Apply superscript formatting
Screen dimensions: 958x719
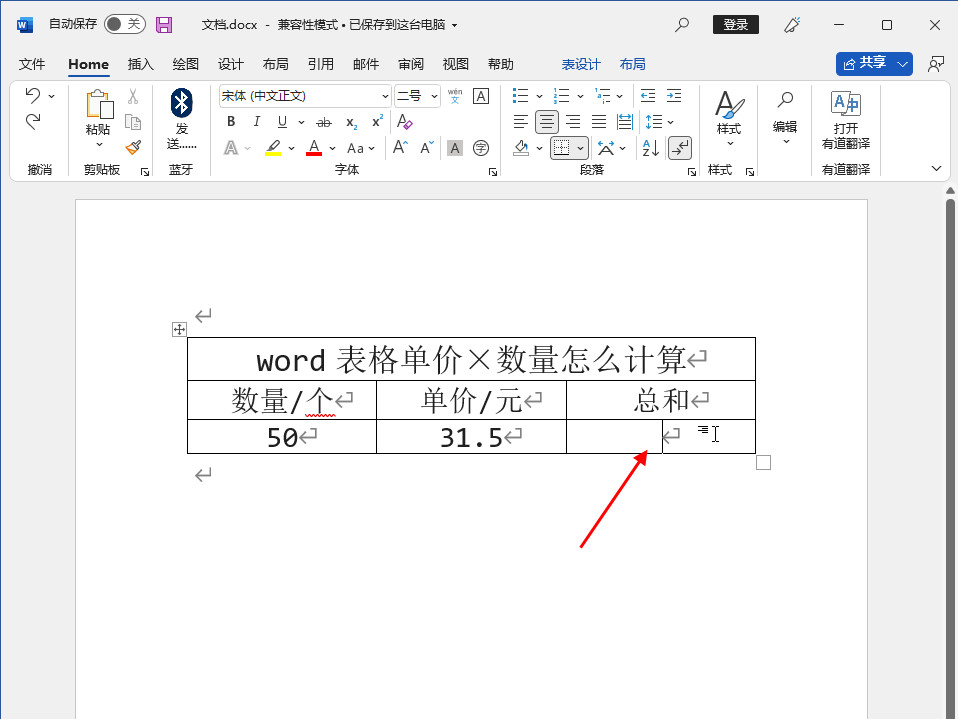pos(378,121)
